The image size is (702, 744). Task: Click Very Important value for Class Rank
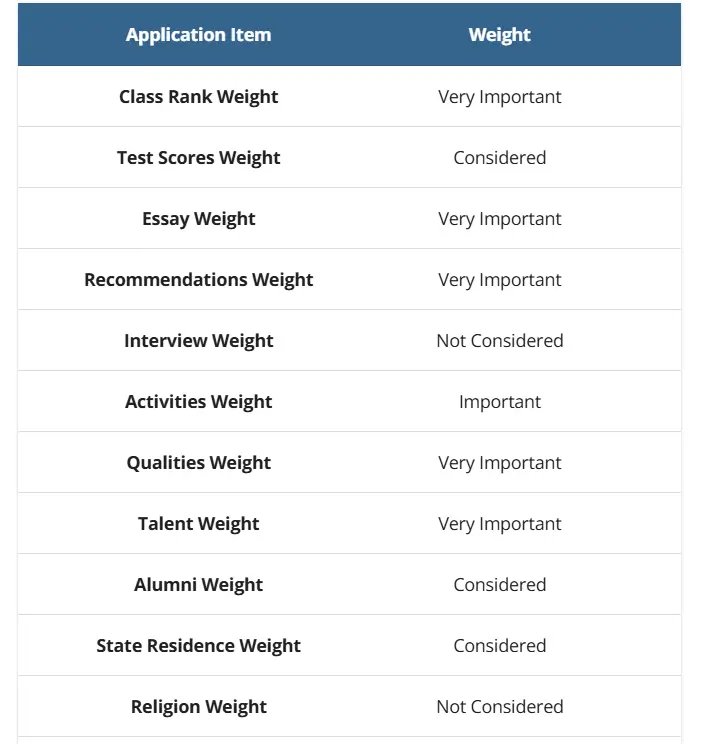(499, 97)
